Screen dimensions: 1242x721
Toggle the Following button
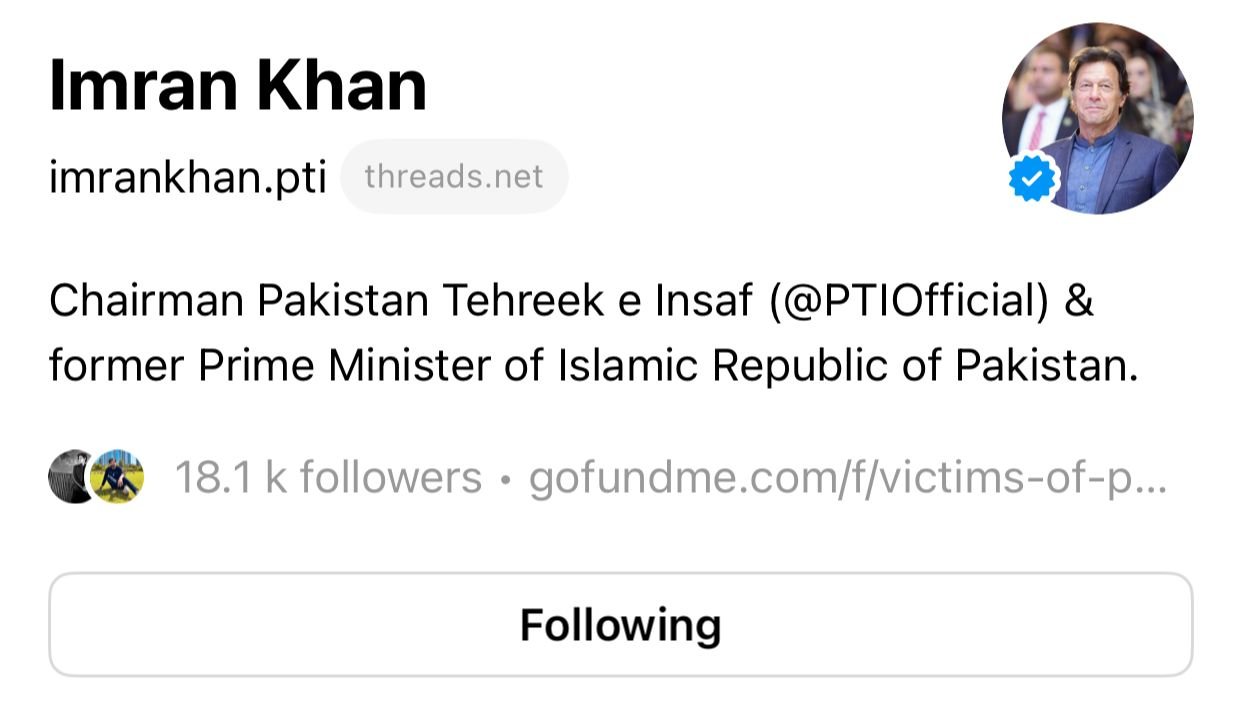coord(620,625)
